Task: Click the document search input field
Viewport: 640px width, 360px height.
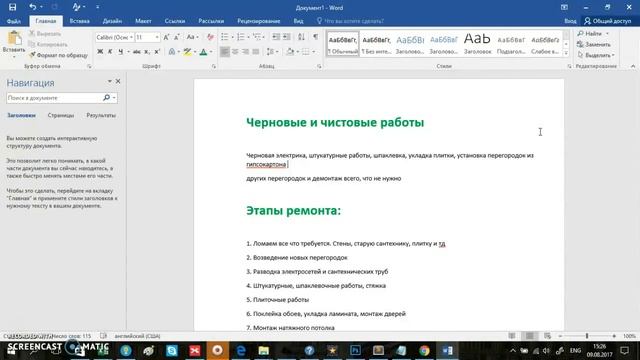Action: 53,98
